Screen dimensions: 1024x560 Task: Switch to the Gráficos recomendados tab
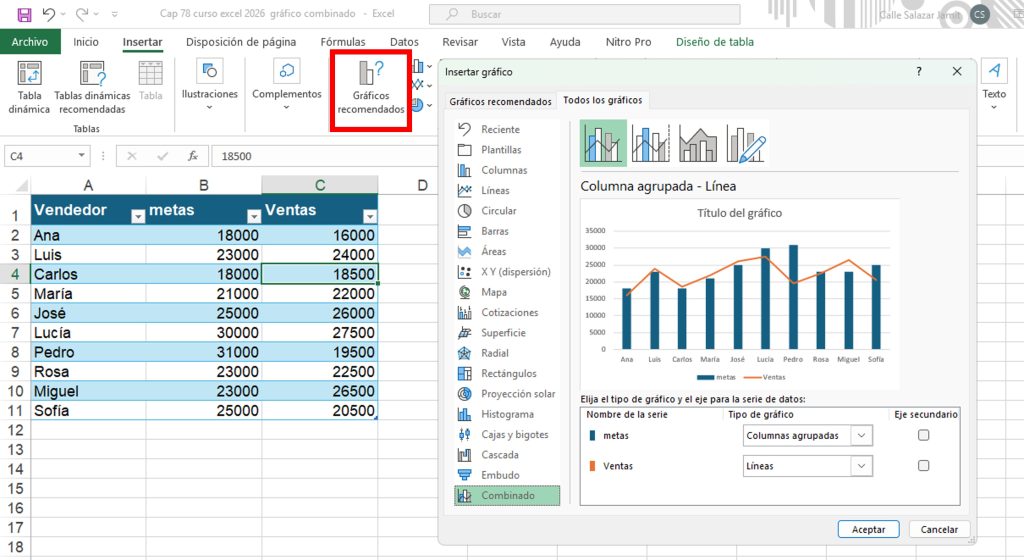click(x=500, y=101)
